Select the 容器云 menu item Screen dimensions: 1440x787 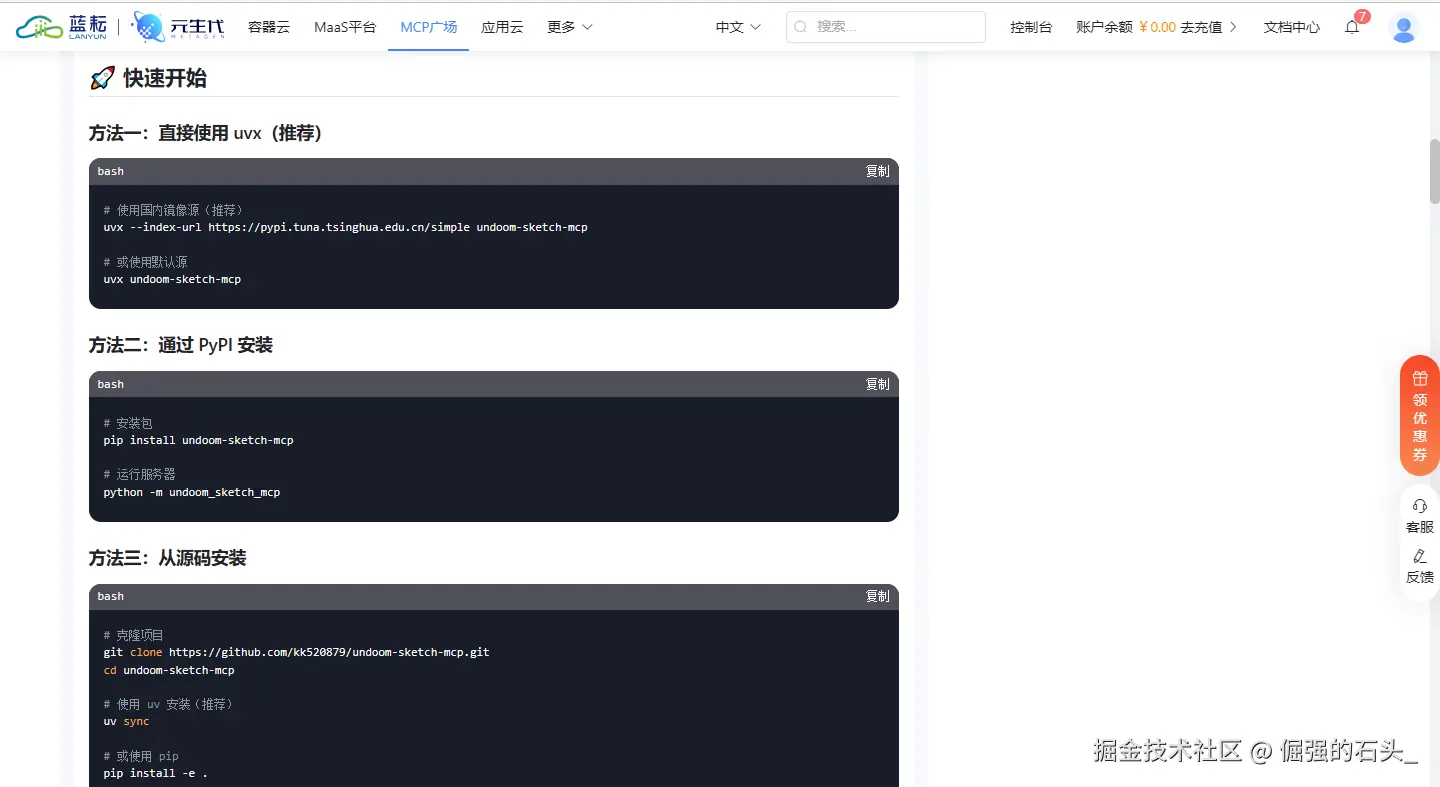pos(268,27)
